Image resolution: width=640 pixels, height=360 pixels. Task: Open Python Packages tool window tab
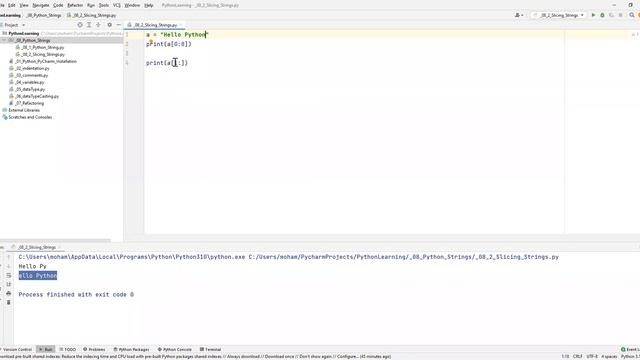pyautogui.click(x=131, y=349)
